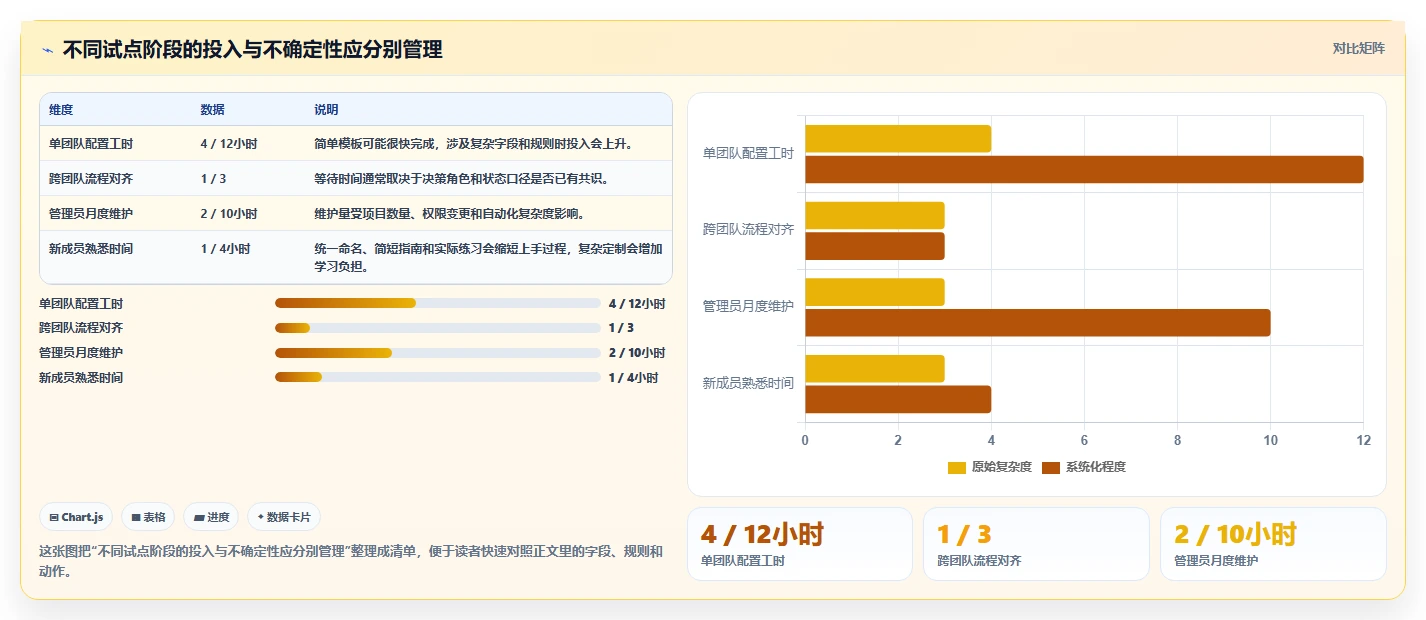Click the chart y-axis label 跨团队流程对齐
Viewport: 1426px width, 620px height.
[x=748, y=229]
